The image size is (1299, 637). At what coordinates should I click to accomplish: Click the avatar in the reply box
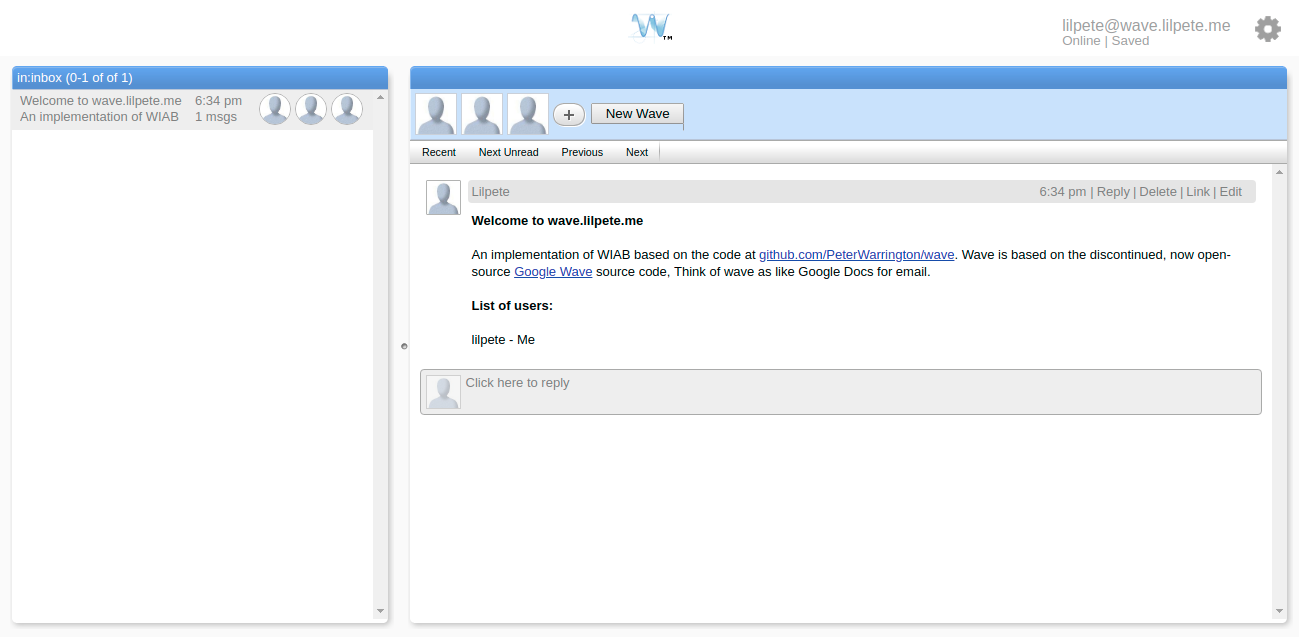point(443,392)
